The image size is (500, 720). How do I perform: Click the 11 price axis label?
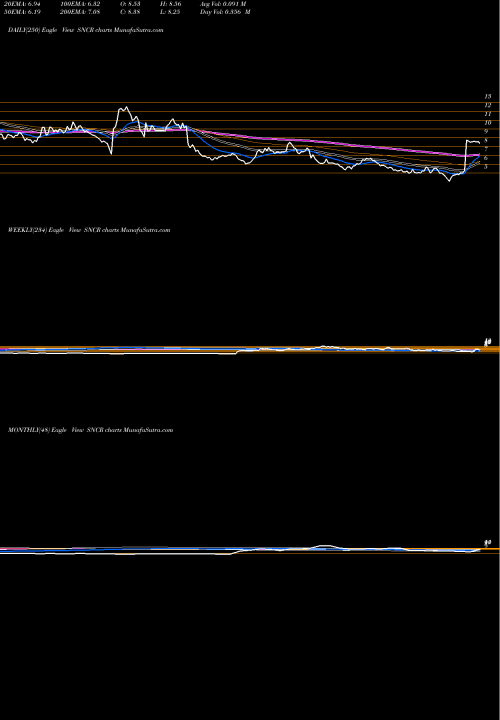pyautogui.click(x=488, y=114)
